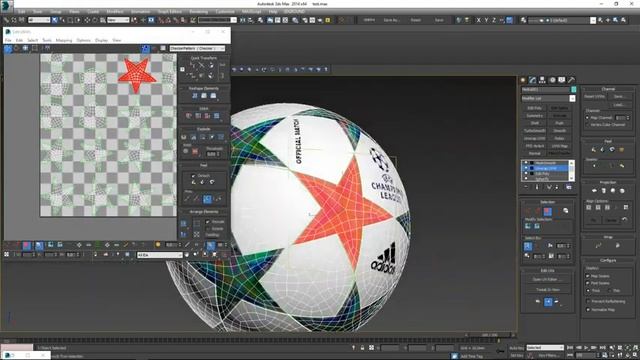Click the Spherical Map projection icon

click(613, 191)
